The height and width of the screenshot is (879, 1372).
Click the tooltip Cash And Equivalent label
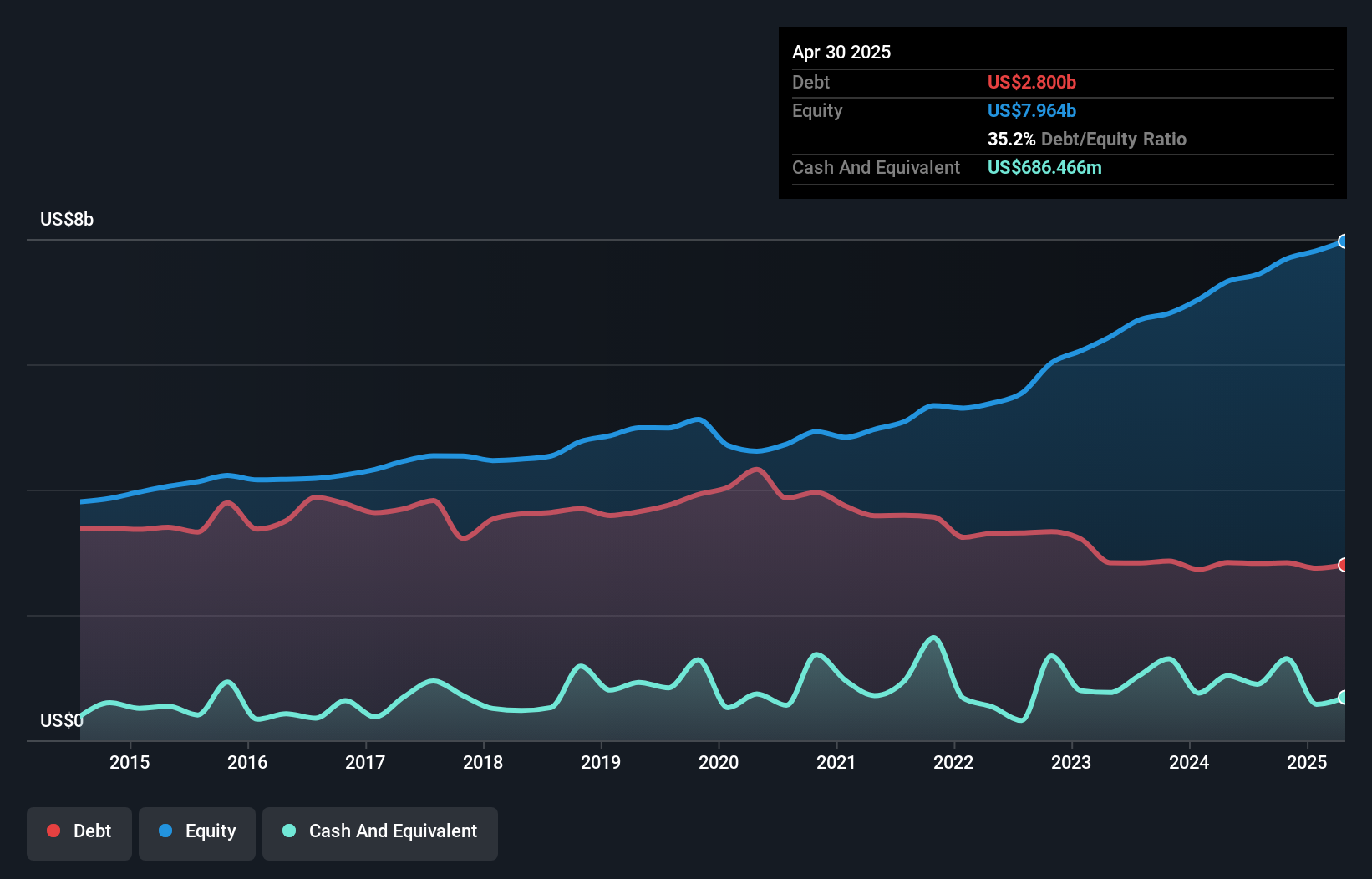876,167
